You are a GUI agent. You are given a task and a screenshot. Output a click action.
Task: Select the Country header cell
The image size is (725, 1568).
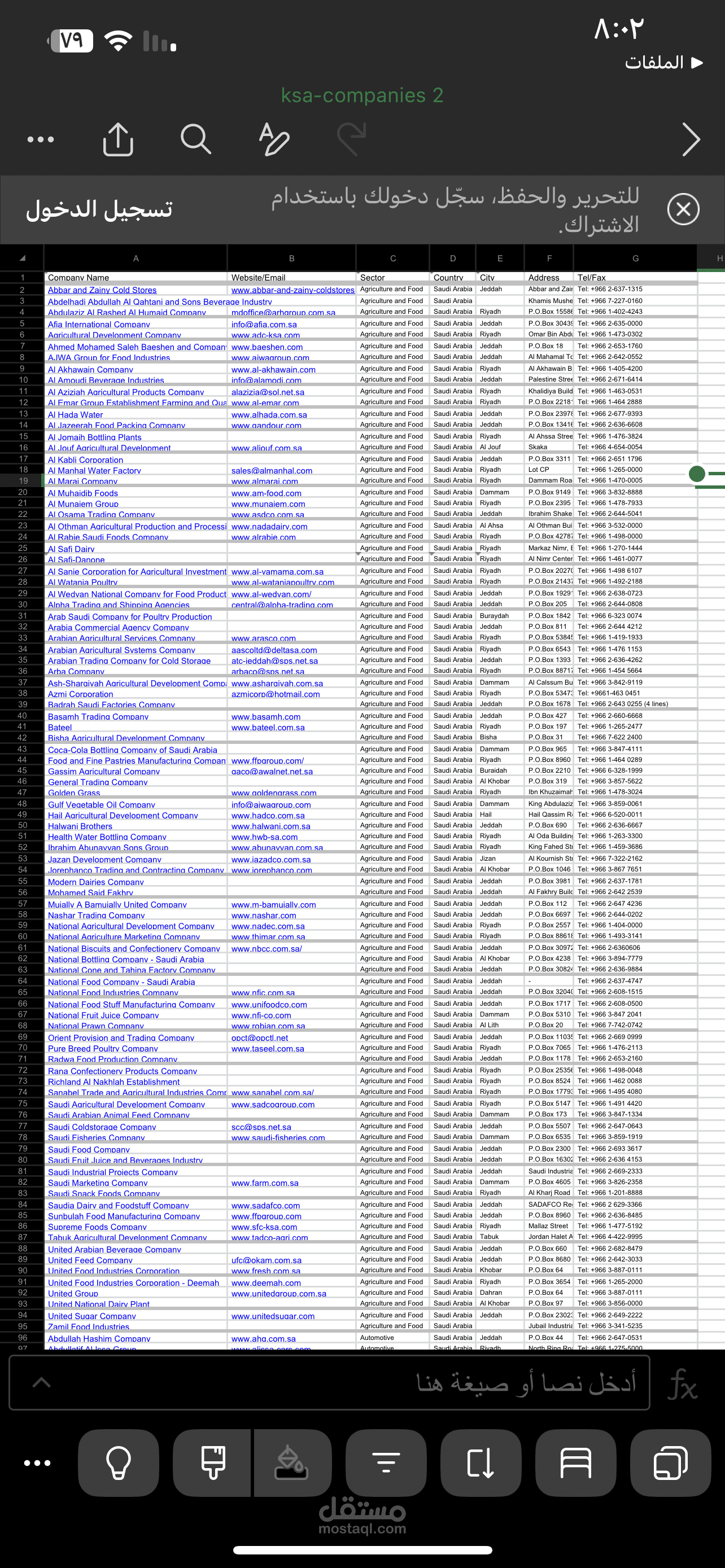[453, 278]
